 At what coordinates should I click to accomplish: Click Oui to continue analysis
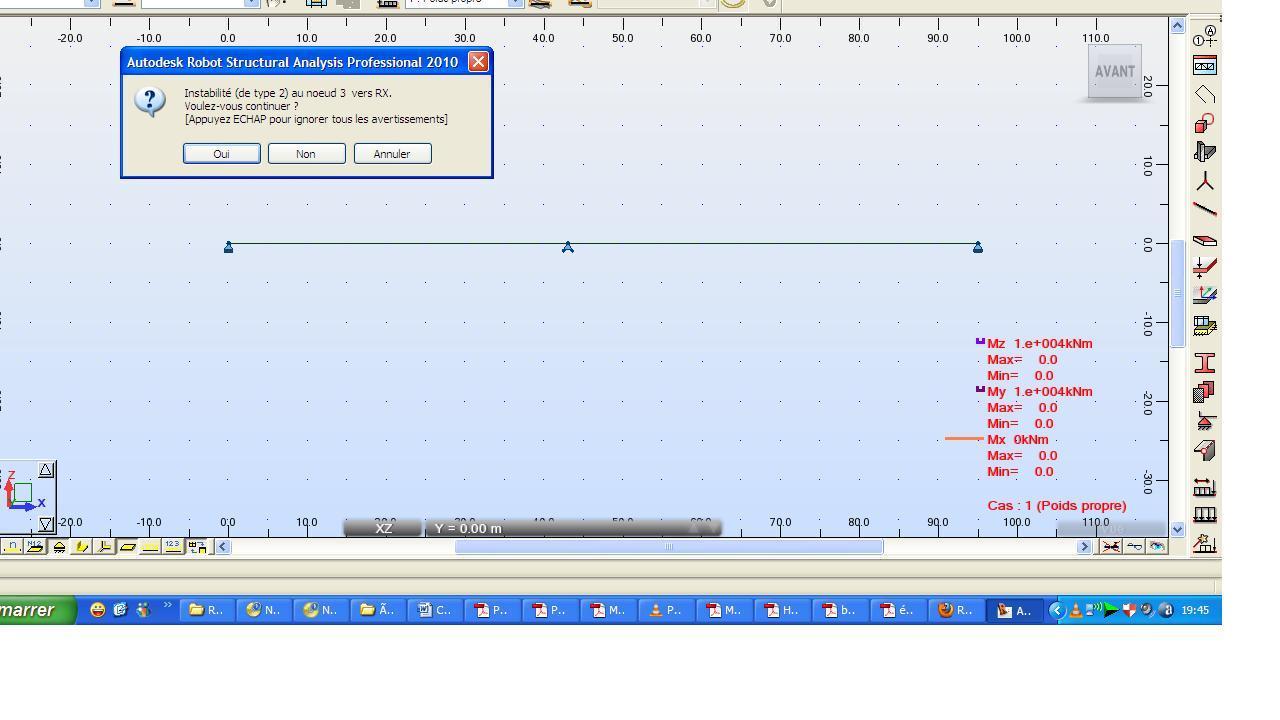point(221,154)
